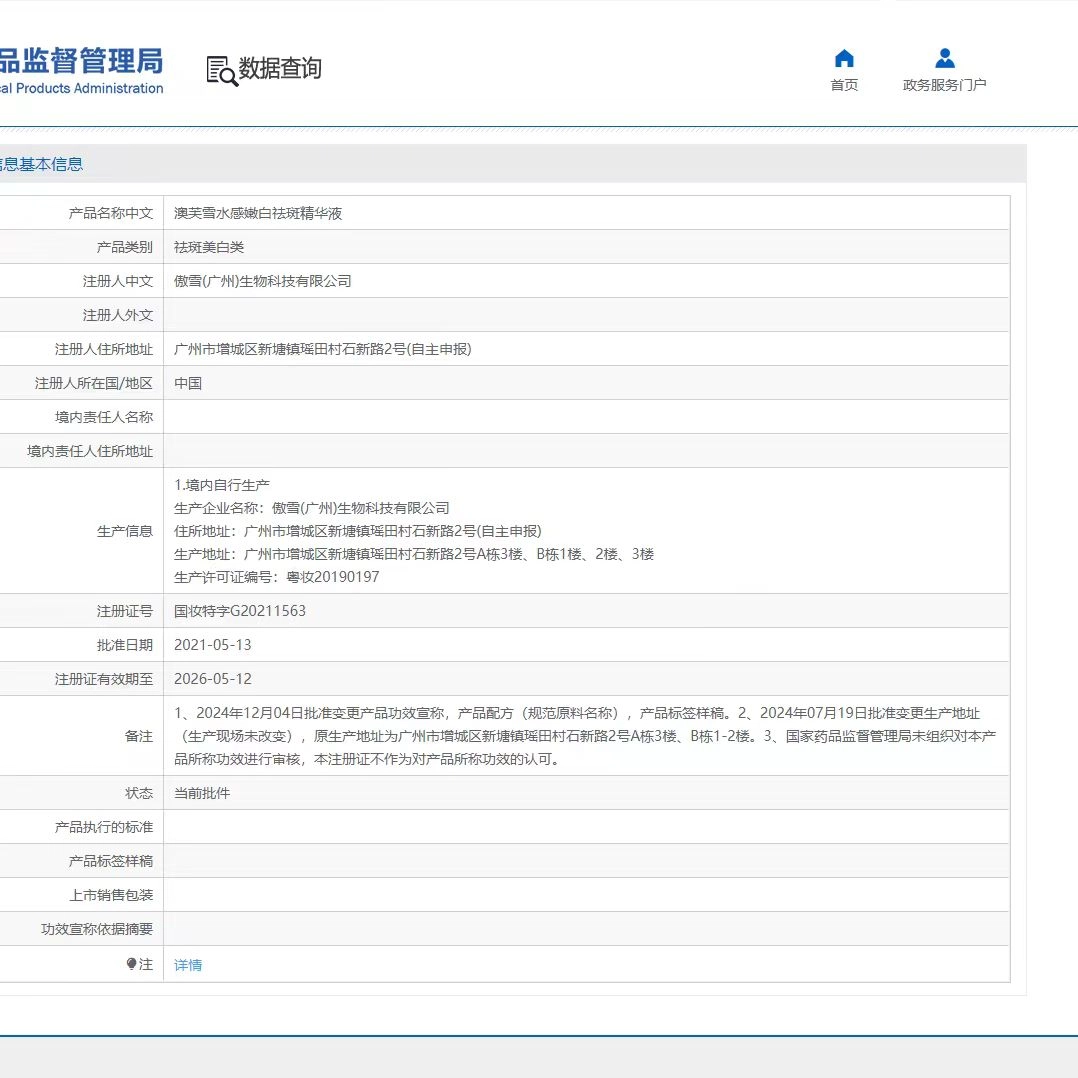The width and height of the screenshot is (1078, 1078).
Task: Click the 祛斑美白类 product category value
Action: pos(209,247)
